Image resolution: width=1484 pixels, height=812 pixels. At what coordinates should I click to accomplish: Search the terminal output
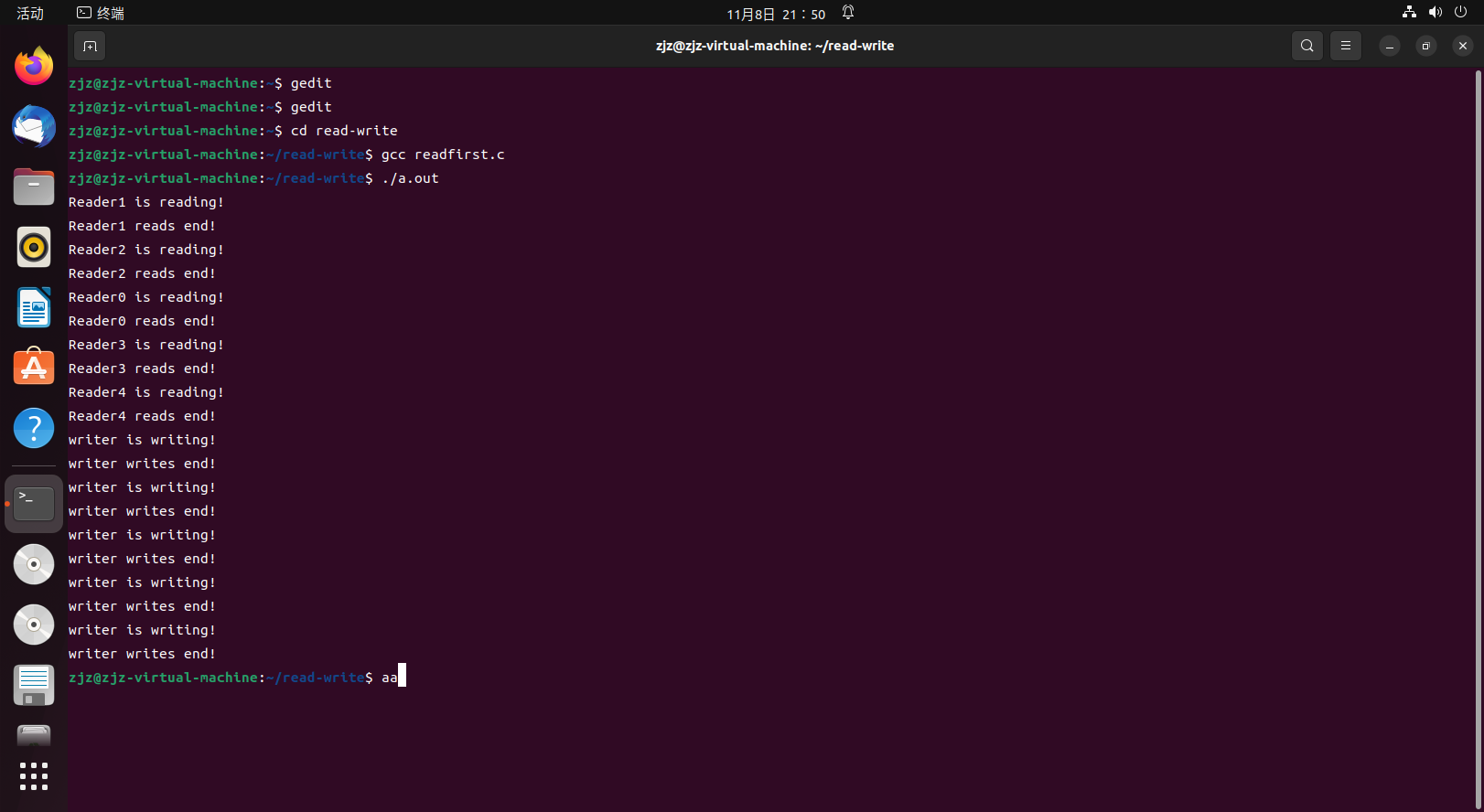pyautogui.click(x=1307, y=46)
